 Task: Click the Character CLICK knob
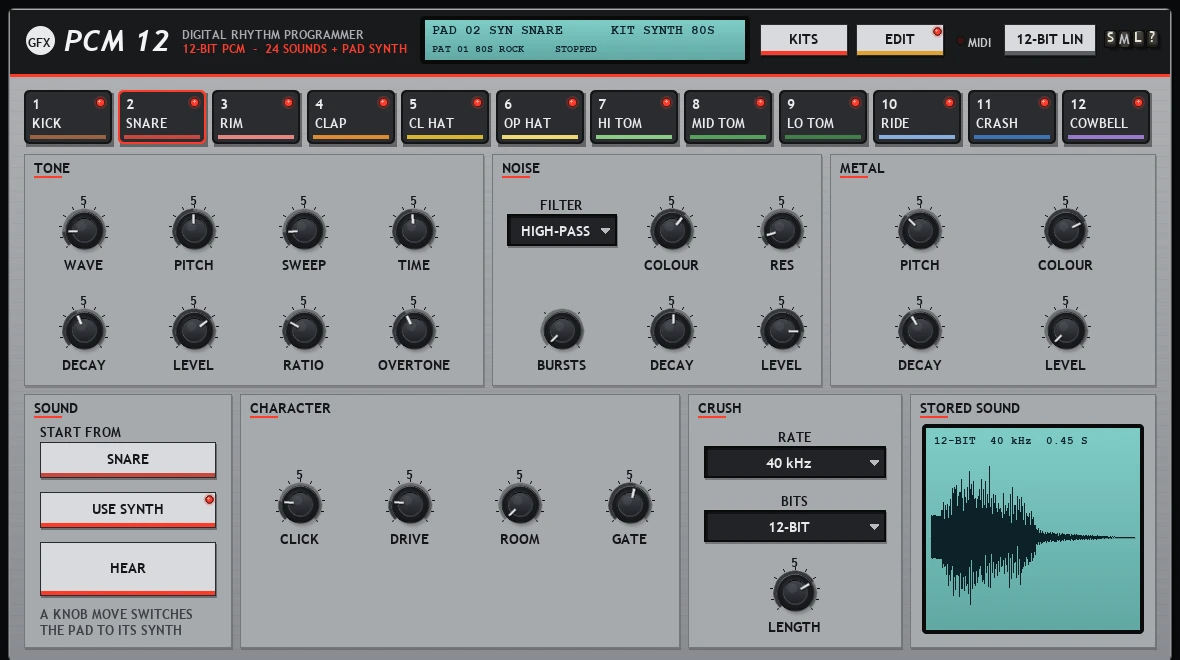[300, 504]
